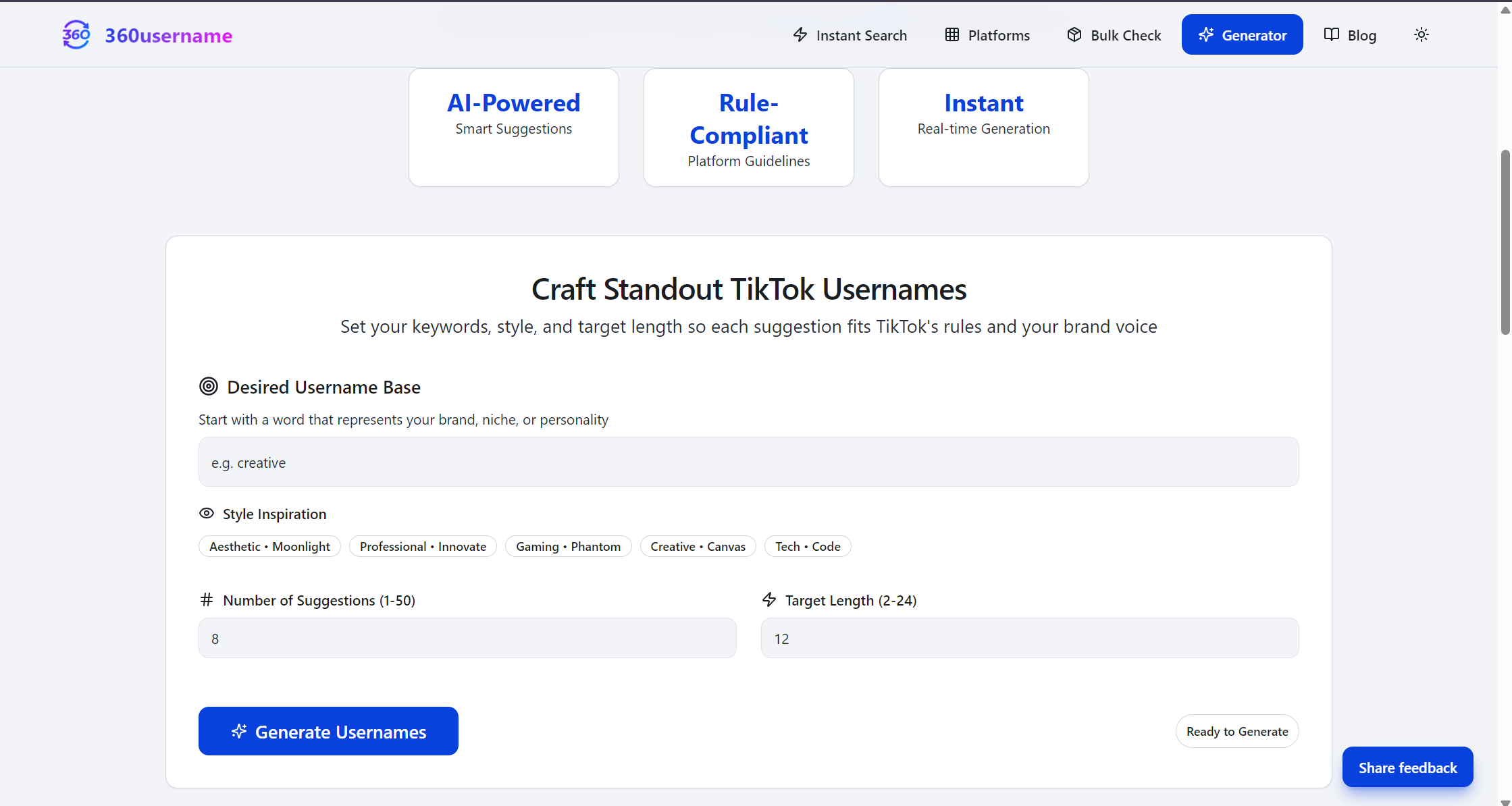Click the grid Platforms icon
This screenshot has height=806, width=1512.
951,34
